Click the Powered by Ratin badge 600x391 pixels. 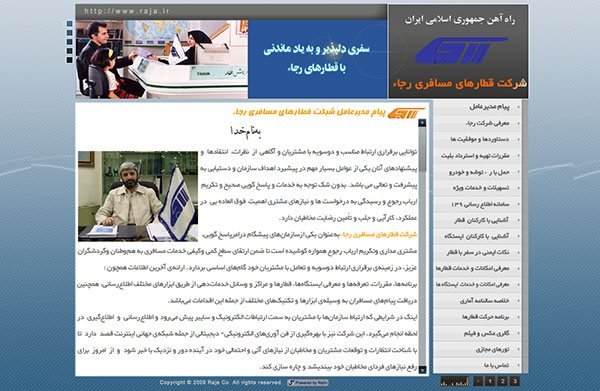tap(308, 382)
